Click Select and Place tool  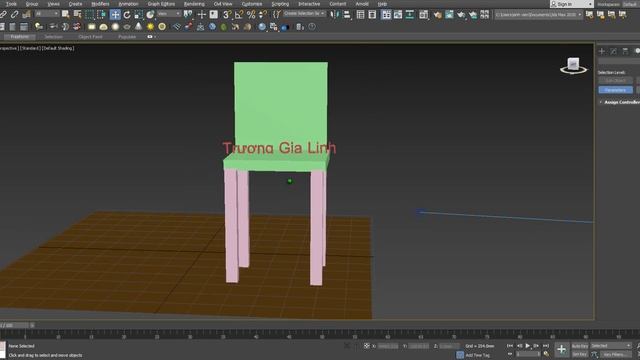150,15
